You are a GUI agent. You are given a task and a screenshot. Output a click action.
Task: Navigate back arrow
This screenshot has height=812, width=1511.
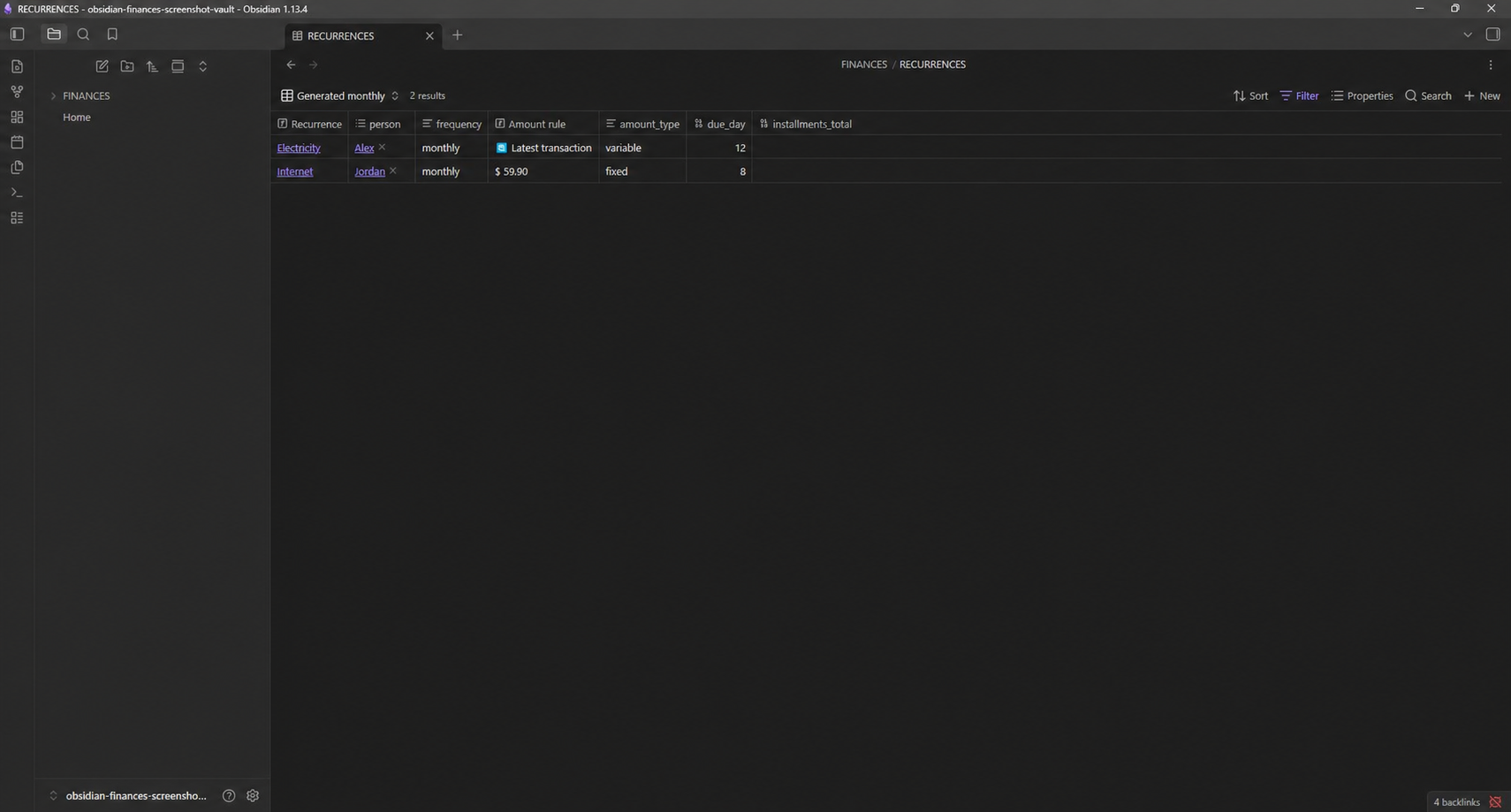[x=291, y=65]
